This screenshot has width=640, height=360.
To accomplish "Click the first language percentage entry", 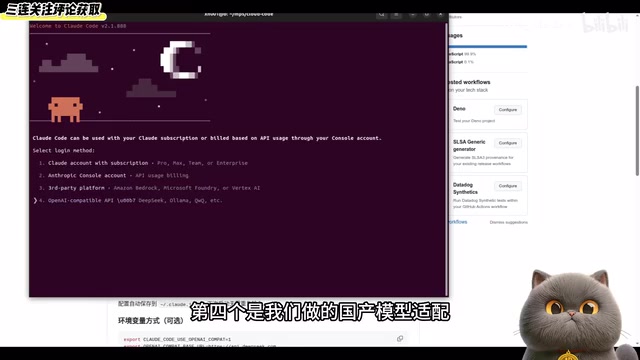I will coord(462,54).
